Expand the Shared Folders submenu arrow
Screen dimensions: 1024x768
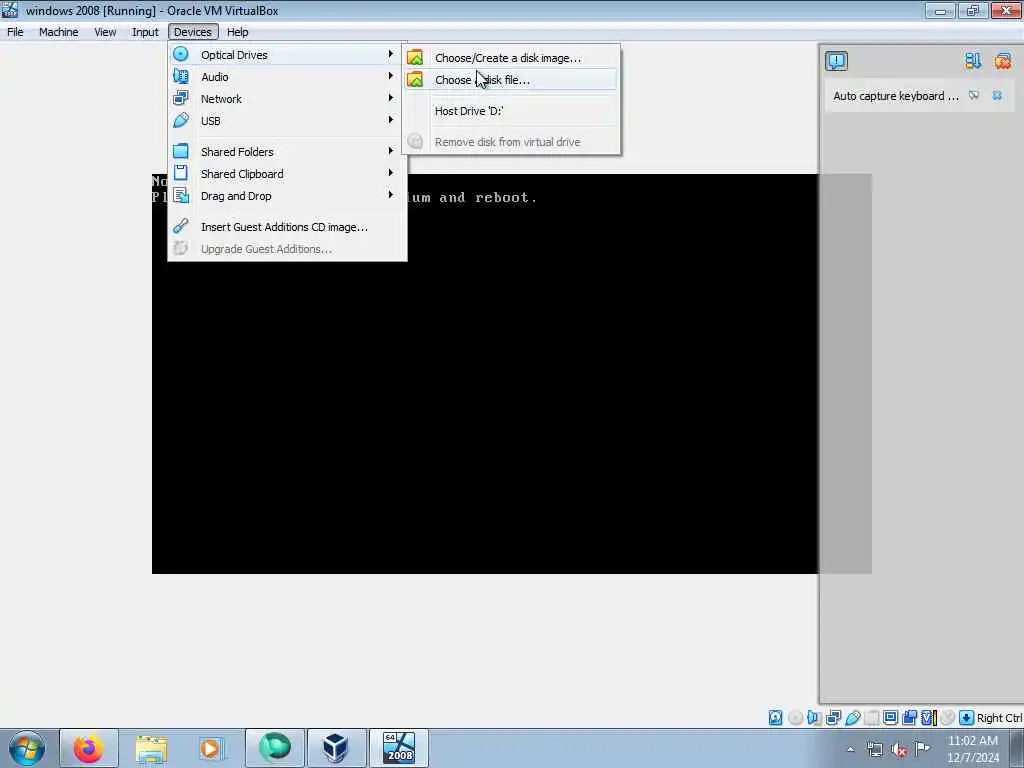click(x=391, y=151)
